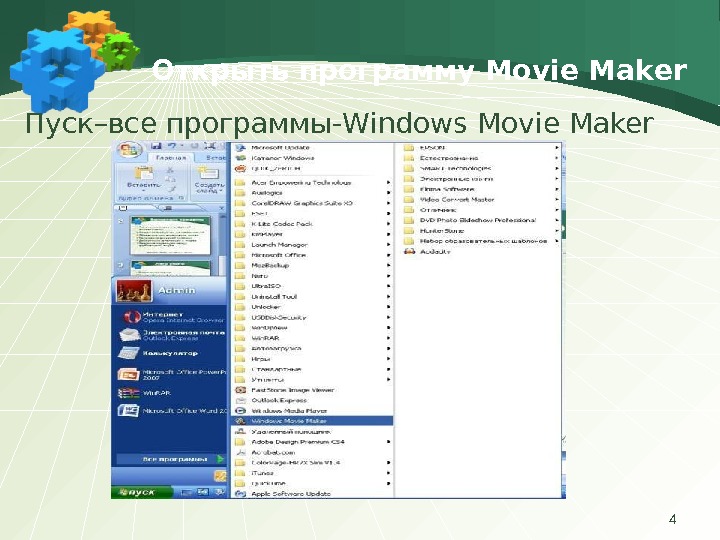Open Windows Movie Maker from programs list
Image resolution: width=720 pixels, height=540 pixels.
[312, 421]
